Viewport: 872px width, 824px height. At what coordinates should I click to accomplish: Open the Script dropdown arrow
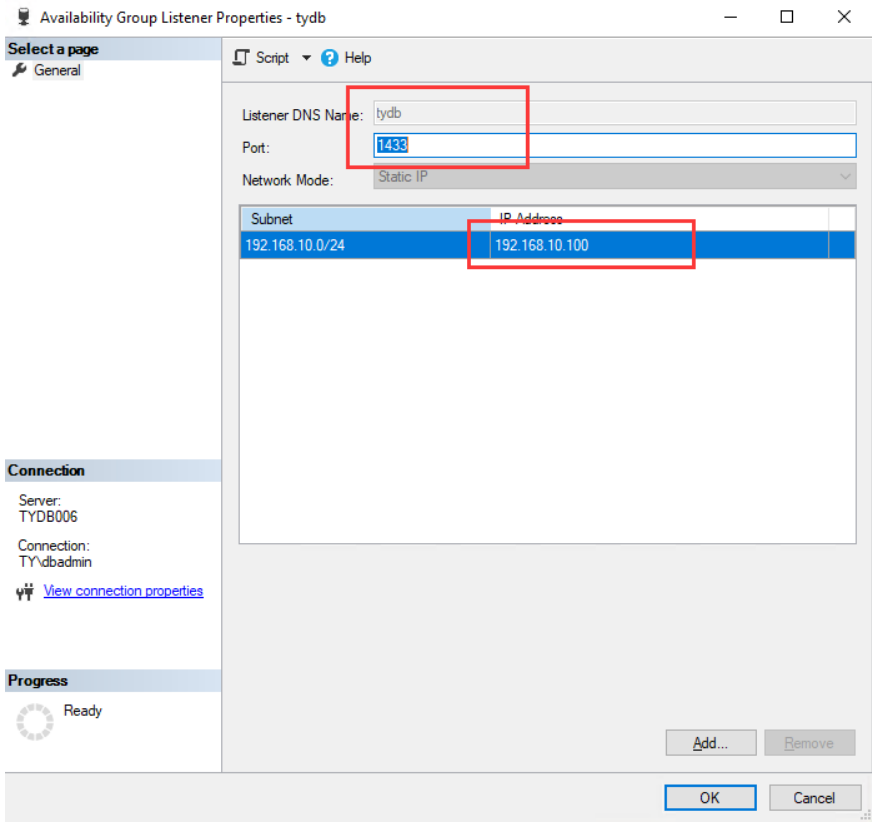coord(306,57)
